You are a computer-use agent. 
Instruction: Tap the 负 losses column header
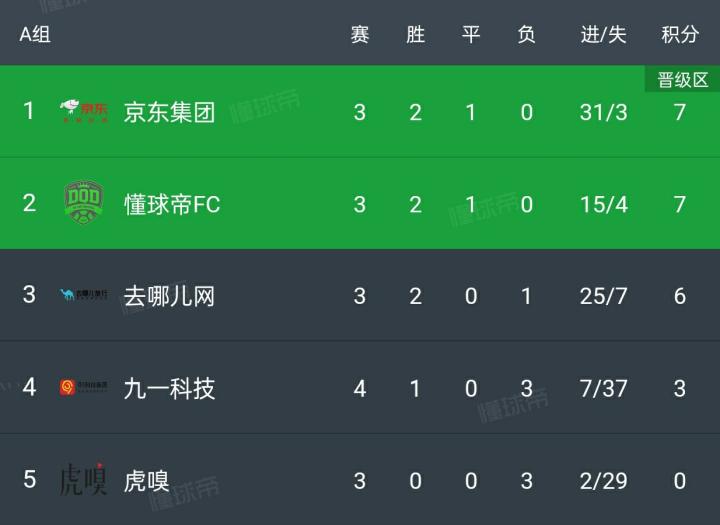click(x=527, y=34)
